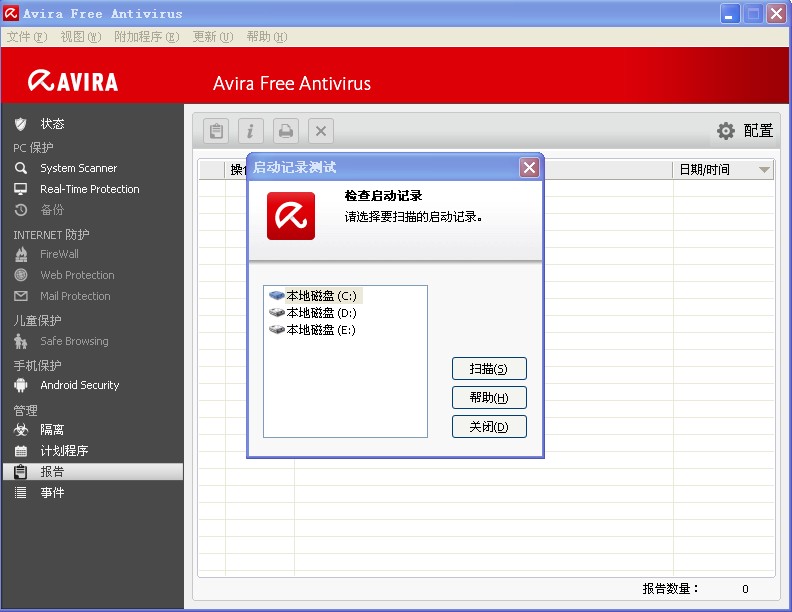
Task: Click the information 'i' toolbar button
Action: pyautogui.click(x=251, y=131)
